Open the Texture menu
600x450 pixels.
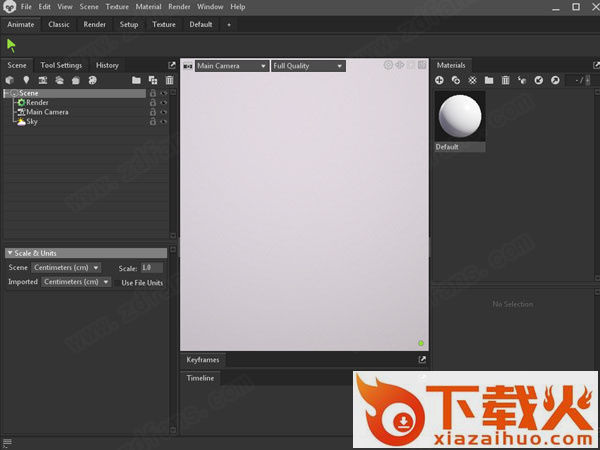[117, 7]
